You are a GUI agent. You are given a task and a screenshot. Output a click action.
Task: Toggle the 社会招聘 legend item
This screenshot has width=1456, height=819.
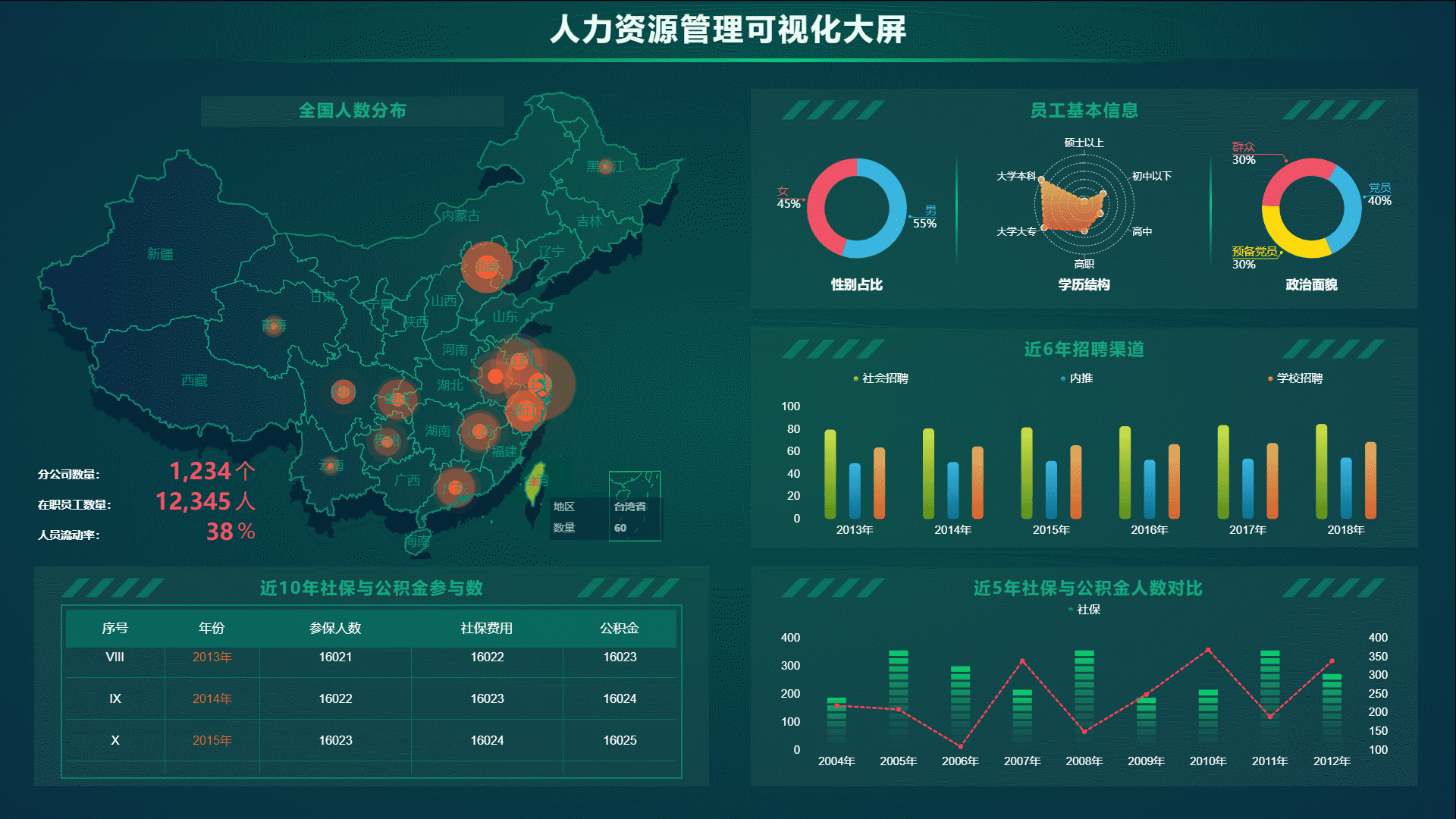pos(880,378)
